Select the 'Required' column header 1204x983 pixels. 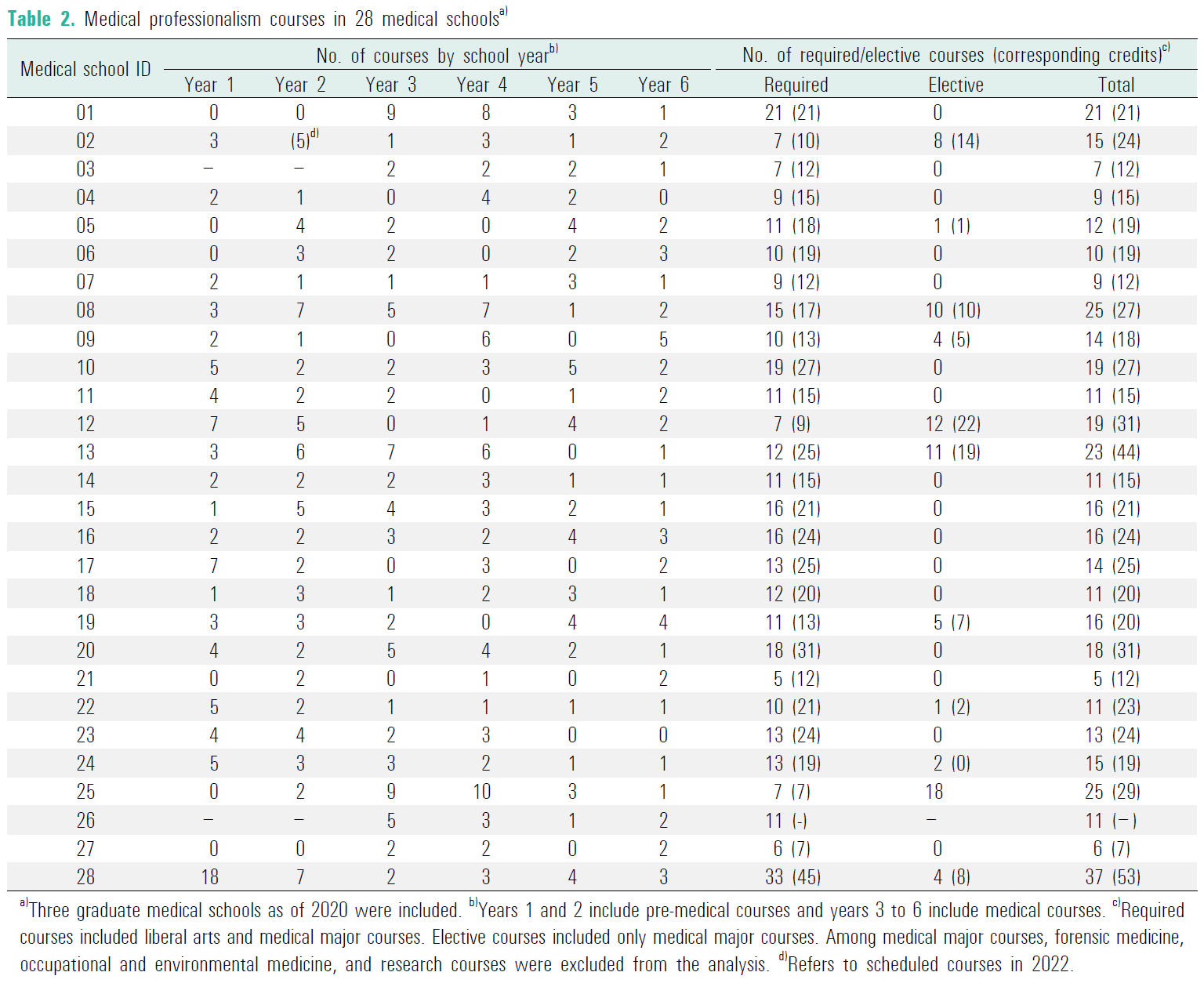pos(796,85)
